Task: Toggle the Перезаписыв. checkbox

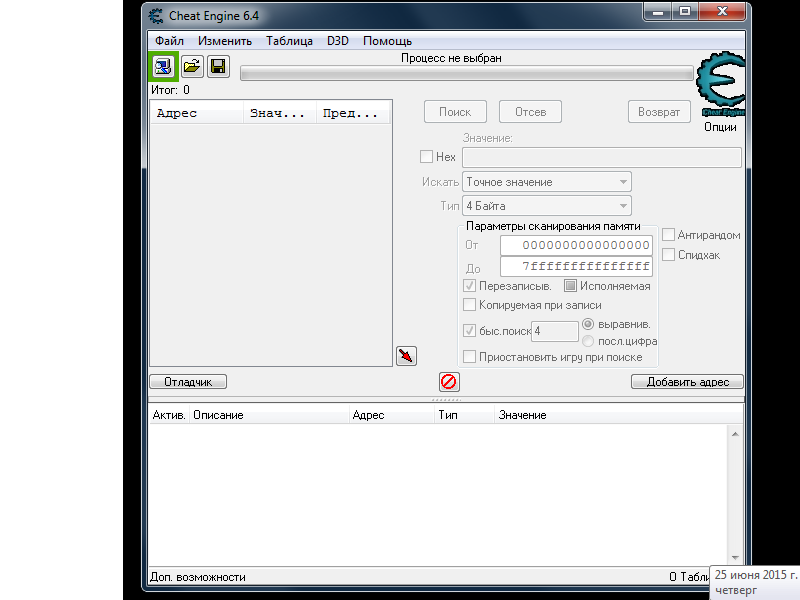Action: [x=469, y=286]
